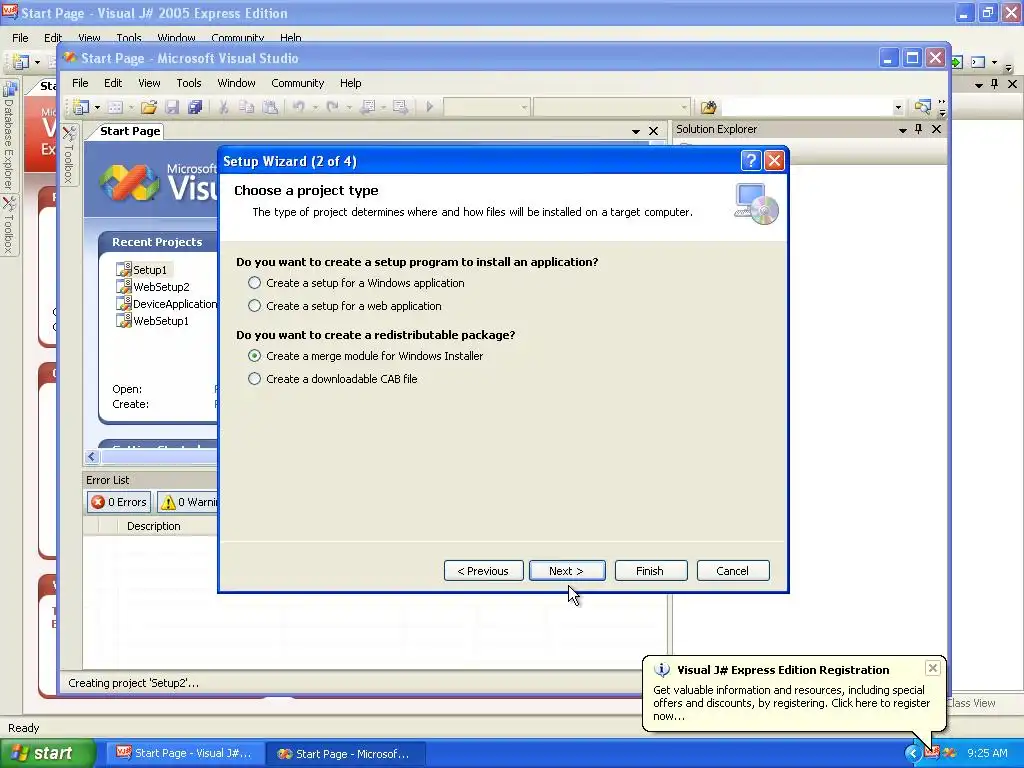The width and height of the screenshot is (1024, 768).
Task: Click the Copy toolbar icon
Action: (246, 107)
